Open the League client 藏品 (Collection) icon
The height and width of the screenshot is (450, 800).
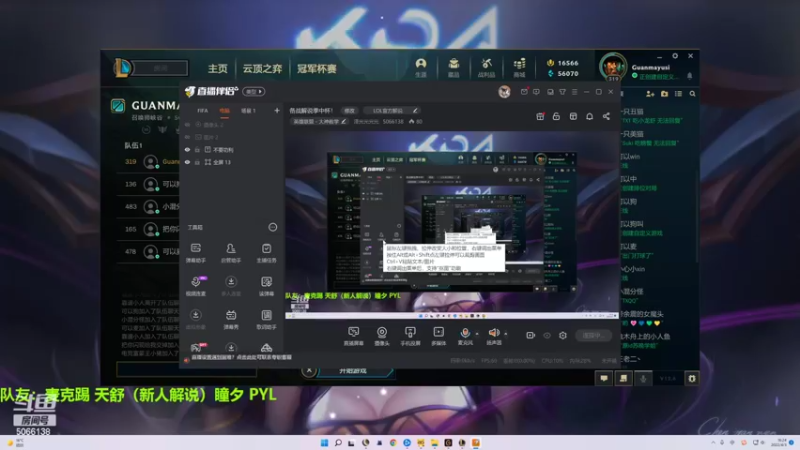pos(454,67)
